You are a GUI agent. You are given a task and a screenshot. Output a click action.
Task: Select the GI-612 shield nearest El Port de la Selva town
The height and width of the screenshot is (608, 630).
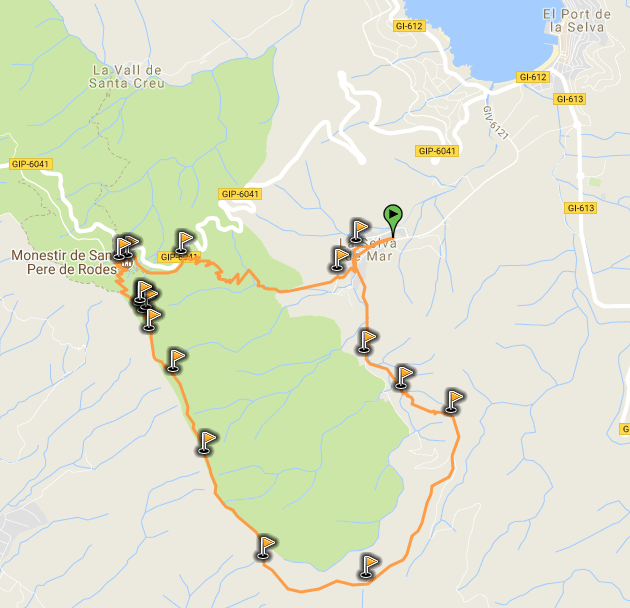pos(533,77)
